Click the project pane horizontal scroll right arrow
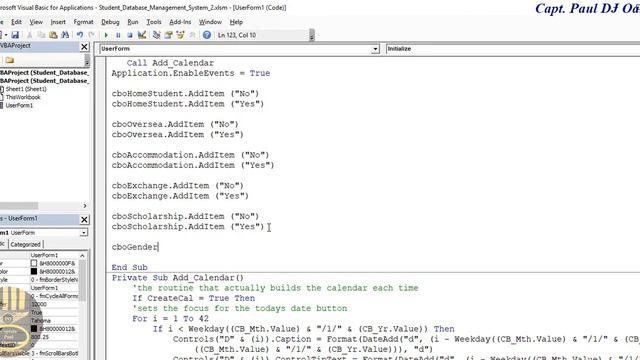This screenshot has width=640, height=360. tap(85, 206)
